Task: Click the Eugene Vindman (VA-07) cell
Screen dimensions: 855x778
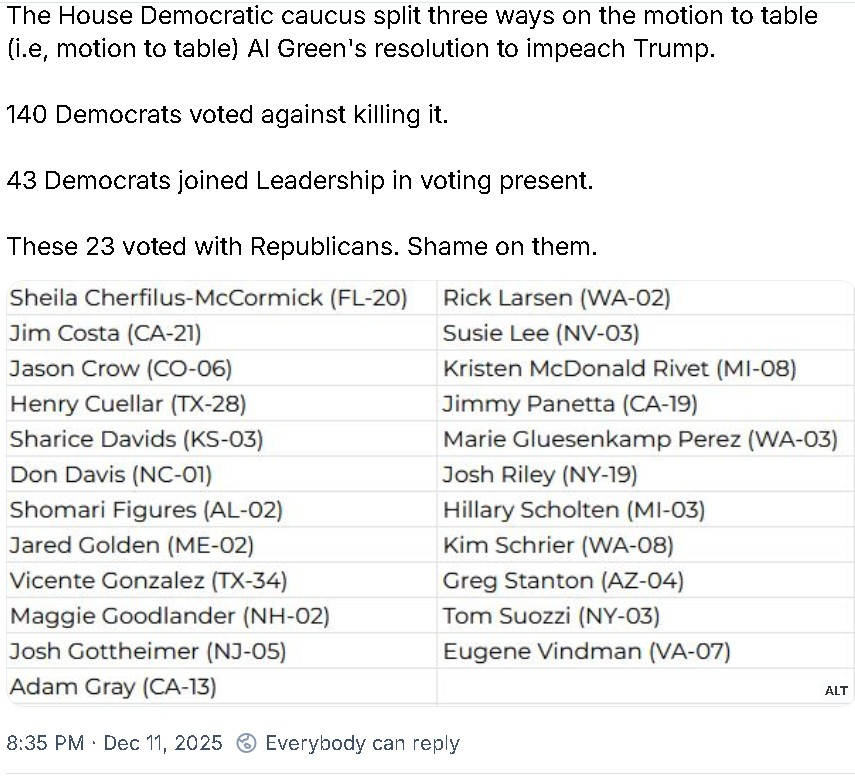Action: coord(586,652)
